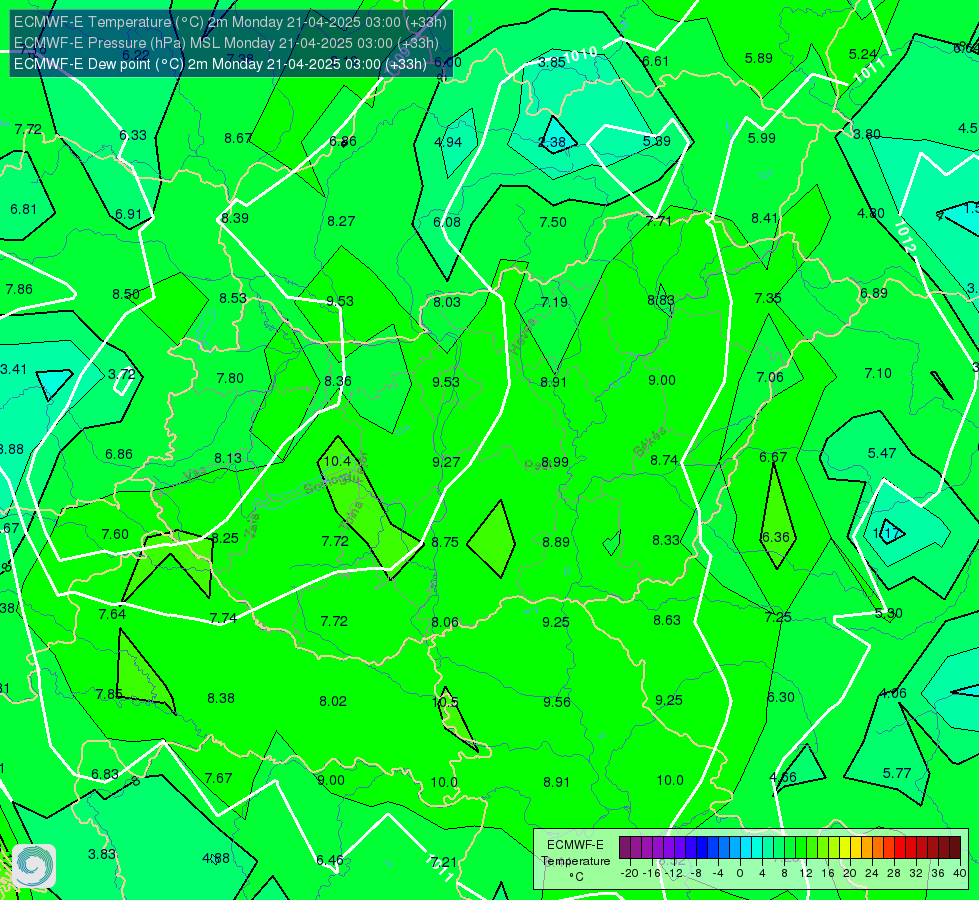Click the value 8.36
The image size is (979, 900).
coord(338,381)
